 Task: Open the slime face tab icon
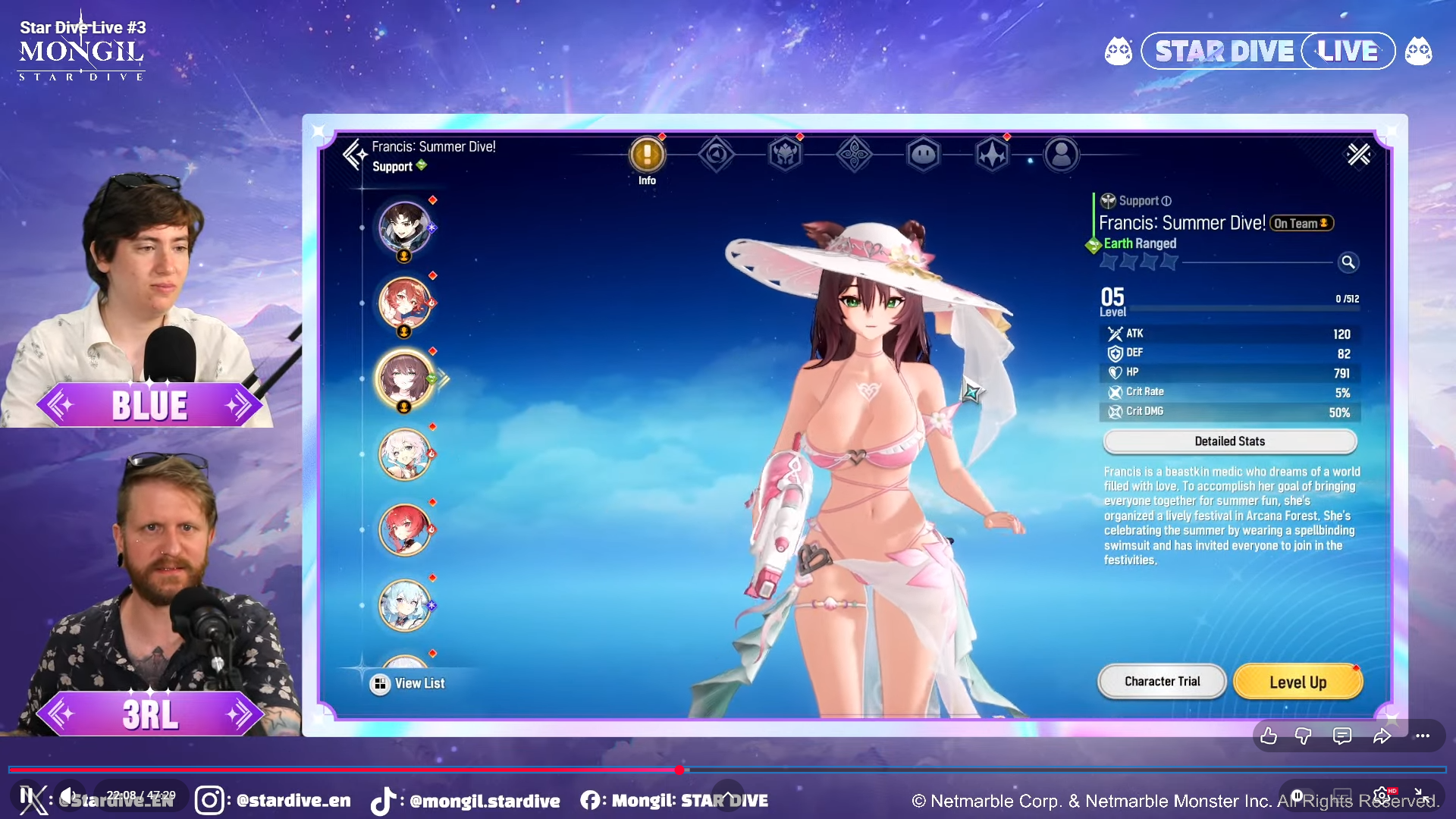[923, 155]
